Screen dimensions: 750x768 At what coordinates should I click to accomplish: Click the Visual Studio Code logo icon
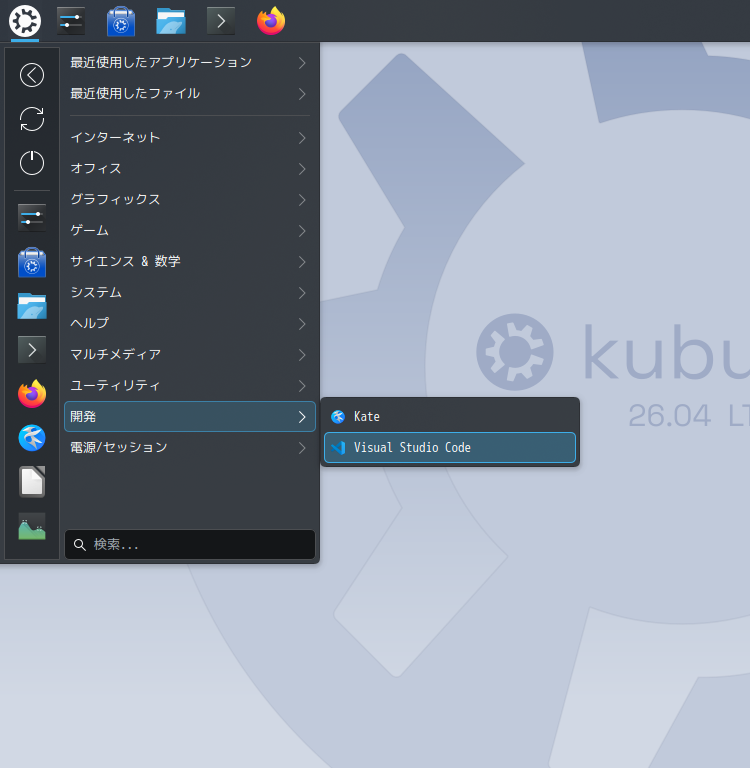(x=338, y=448)
